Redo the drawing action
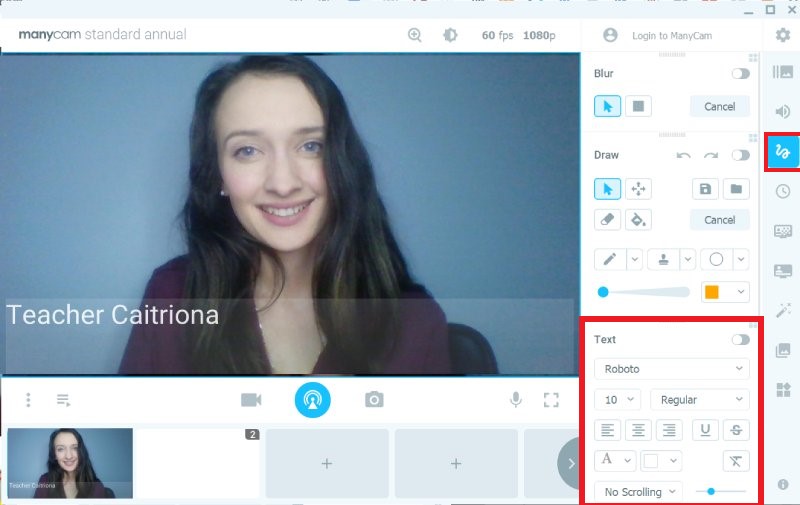 [x=711, y=155]
